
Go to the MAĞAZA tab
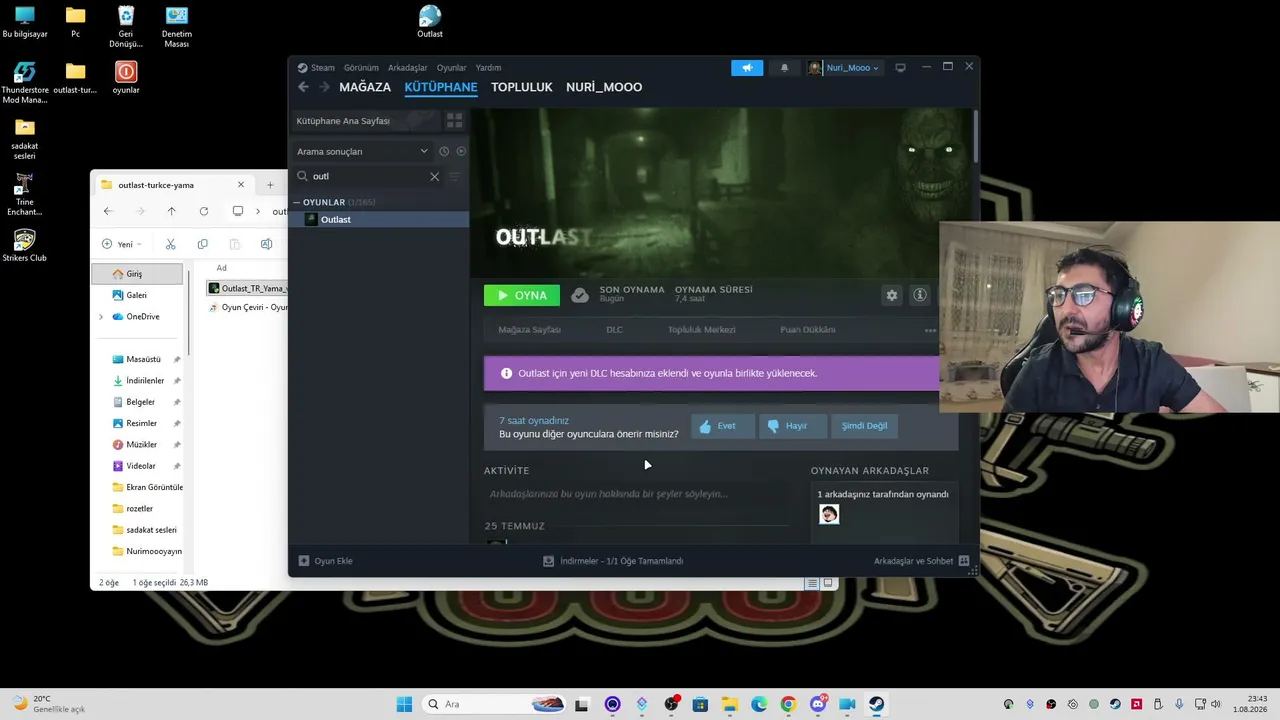point(365,87)
